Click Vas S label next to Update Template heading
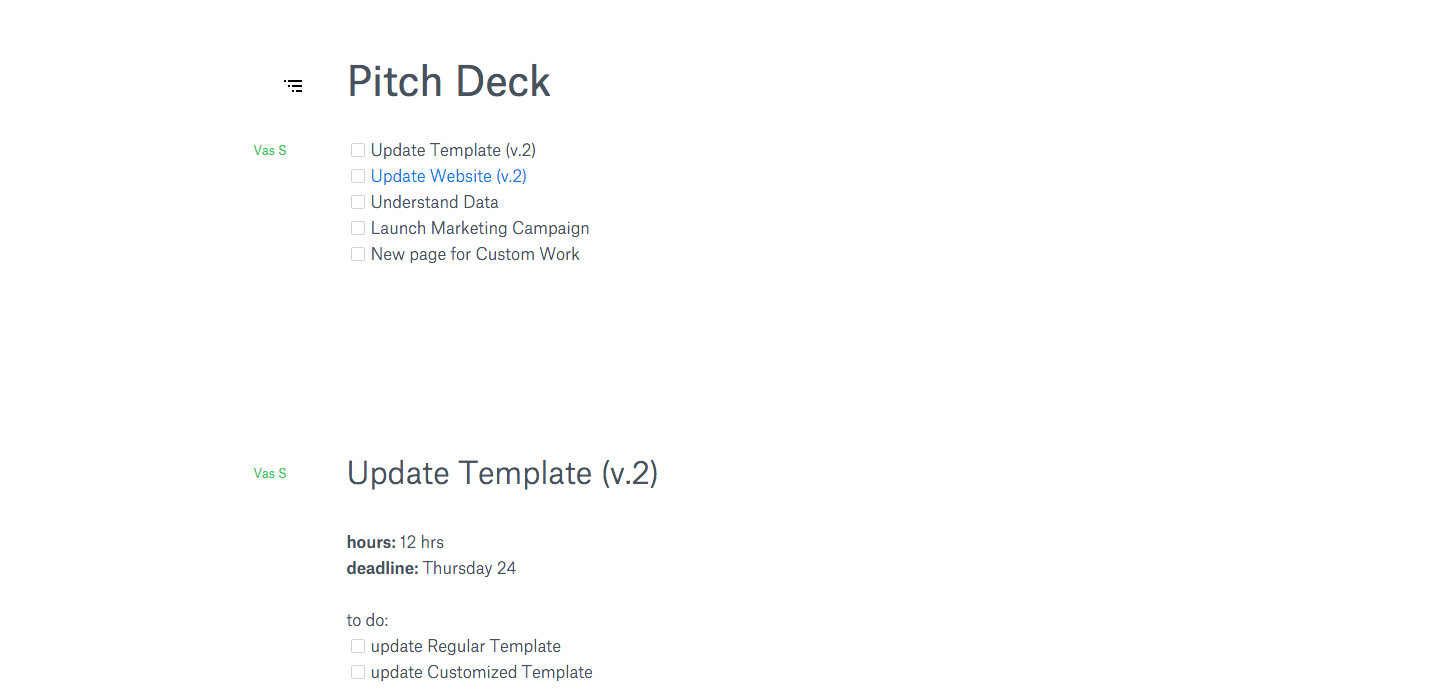Screen dimensions: 1438x694 pyautogui.click(x=270, y=474)
